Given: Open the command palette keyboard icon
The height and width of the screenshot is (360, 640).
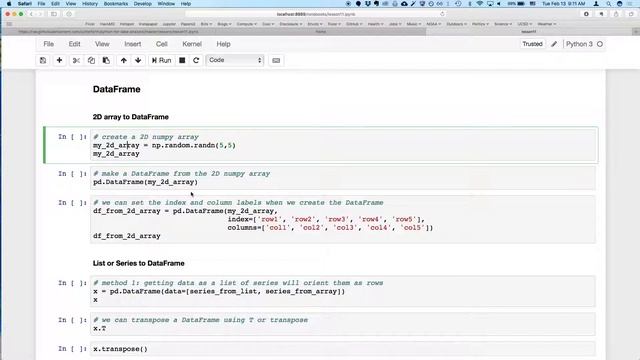Looking at the screenshot, I should pyautogui.click(x=276, y=60).
